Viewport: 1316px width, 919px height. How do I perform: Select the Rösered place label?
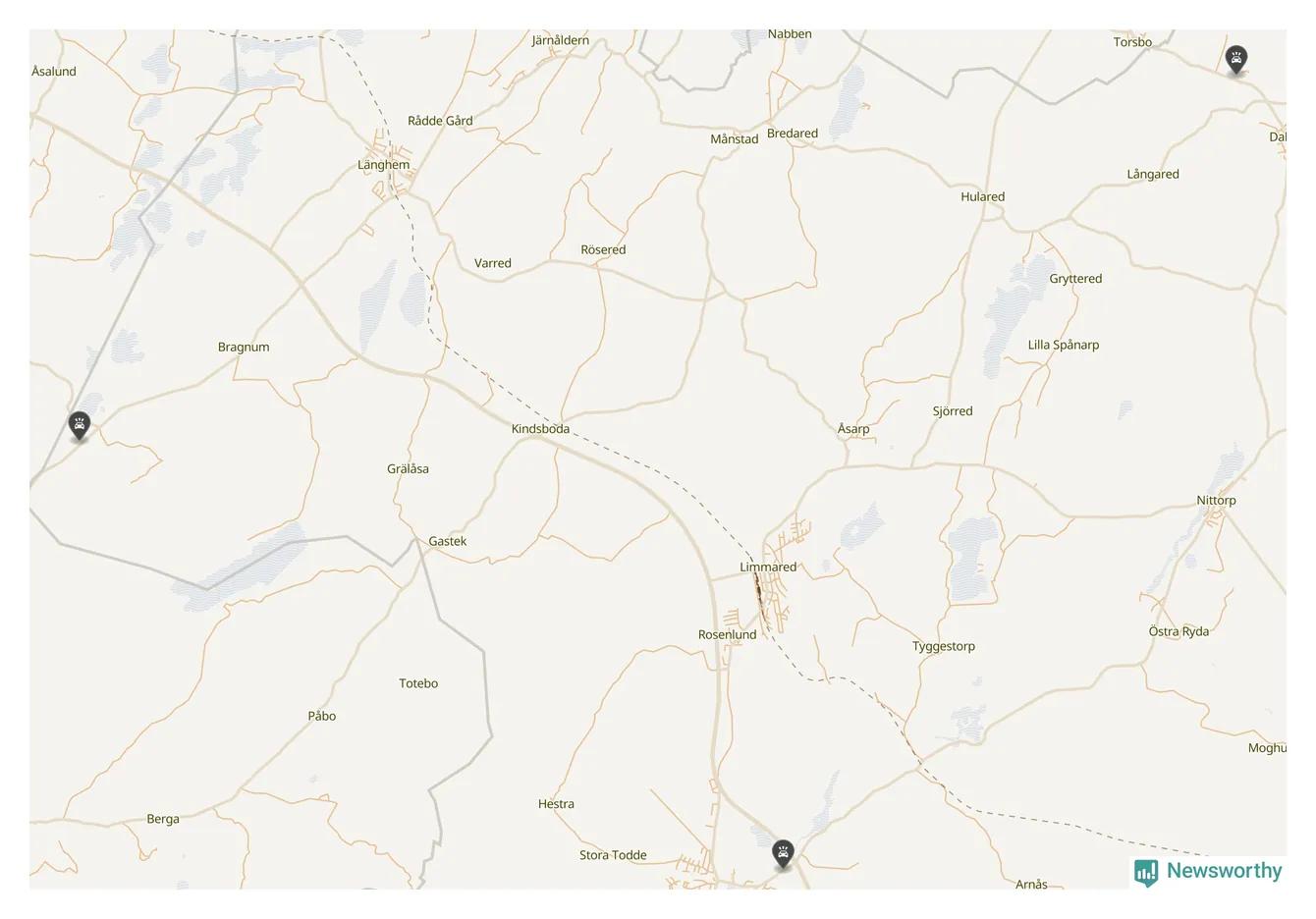[x=603, y=249]
